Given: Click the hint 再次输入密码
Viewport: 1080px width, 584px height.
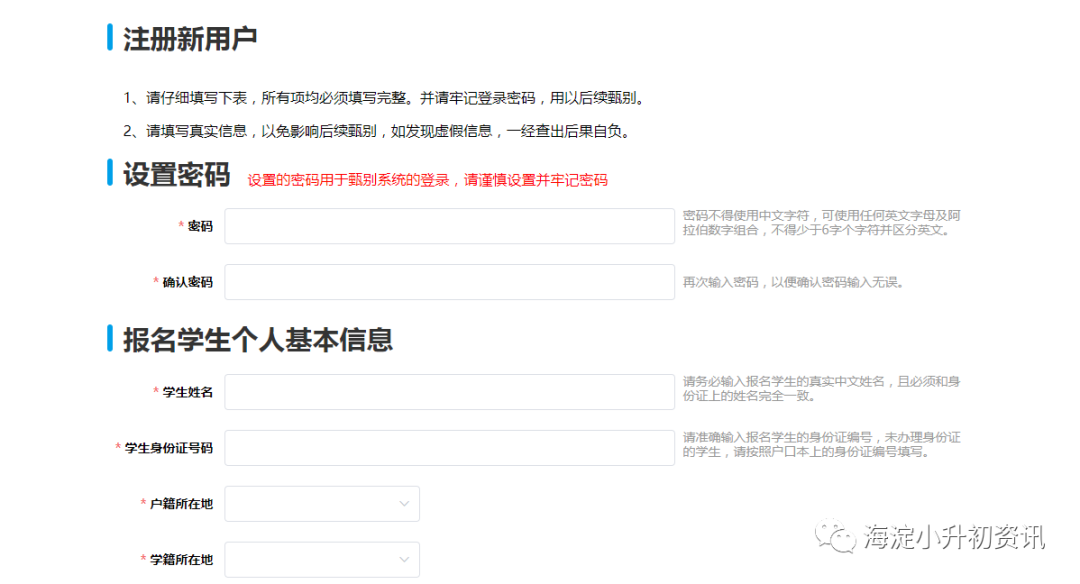Looking at the screenshot, I should click(x=793, y=282).
